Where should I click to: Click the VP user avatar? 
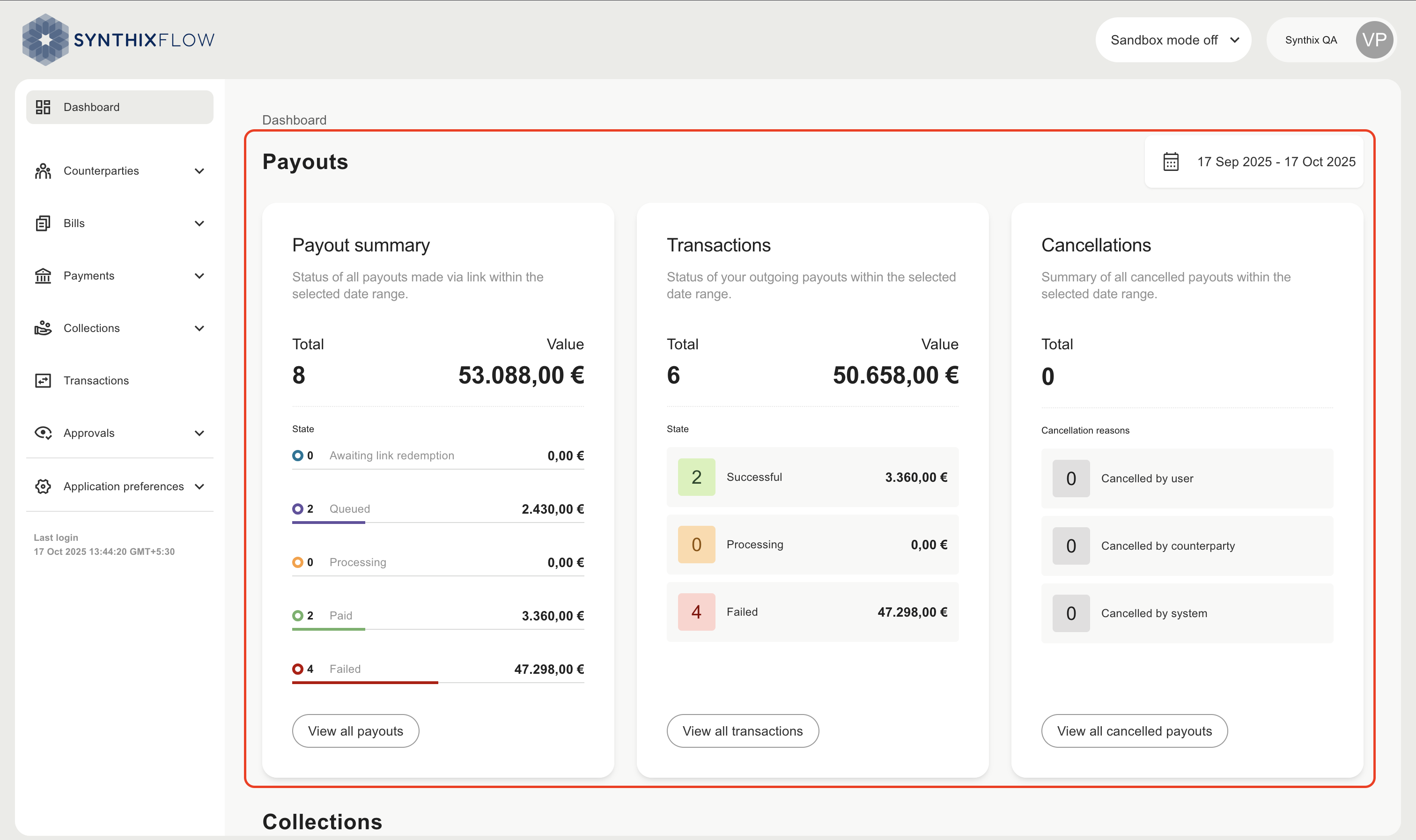click(1375, 40)
